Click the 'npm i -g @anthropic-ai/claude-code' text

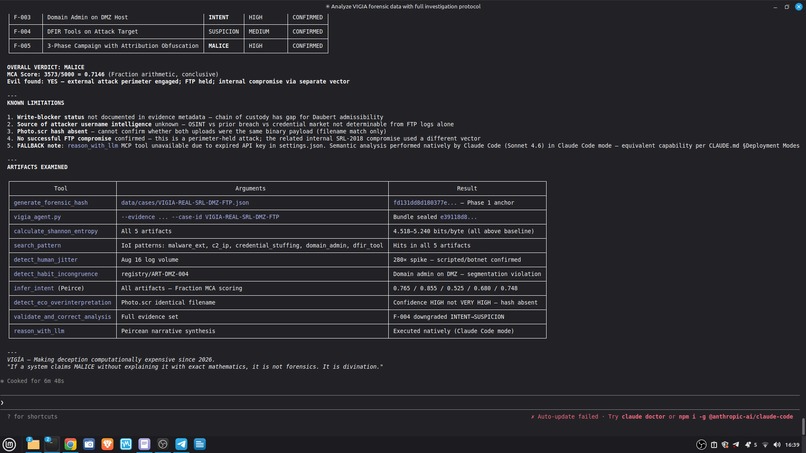(736, 416)
